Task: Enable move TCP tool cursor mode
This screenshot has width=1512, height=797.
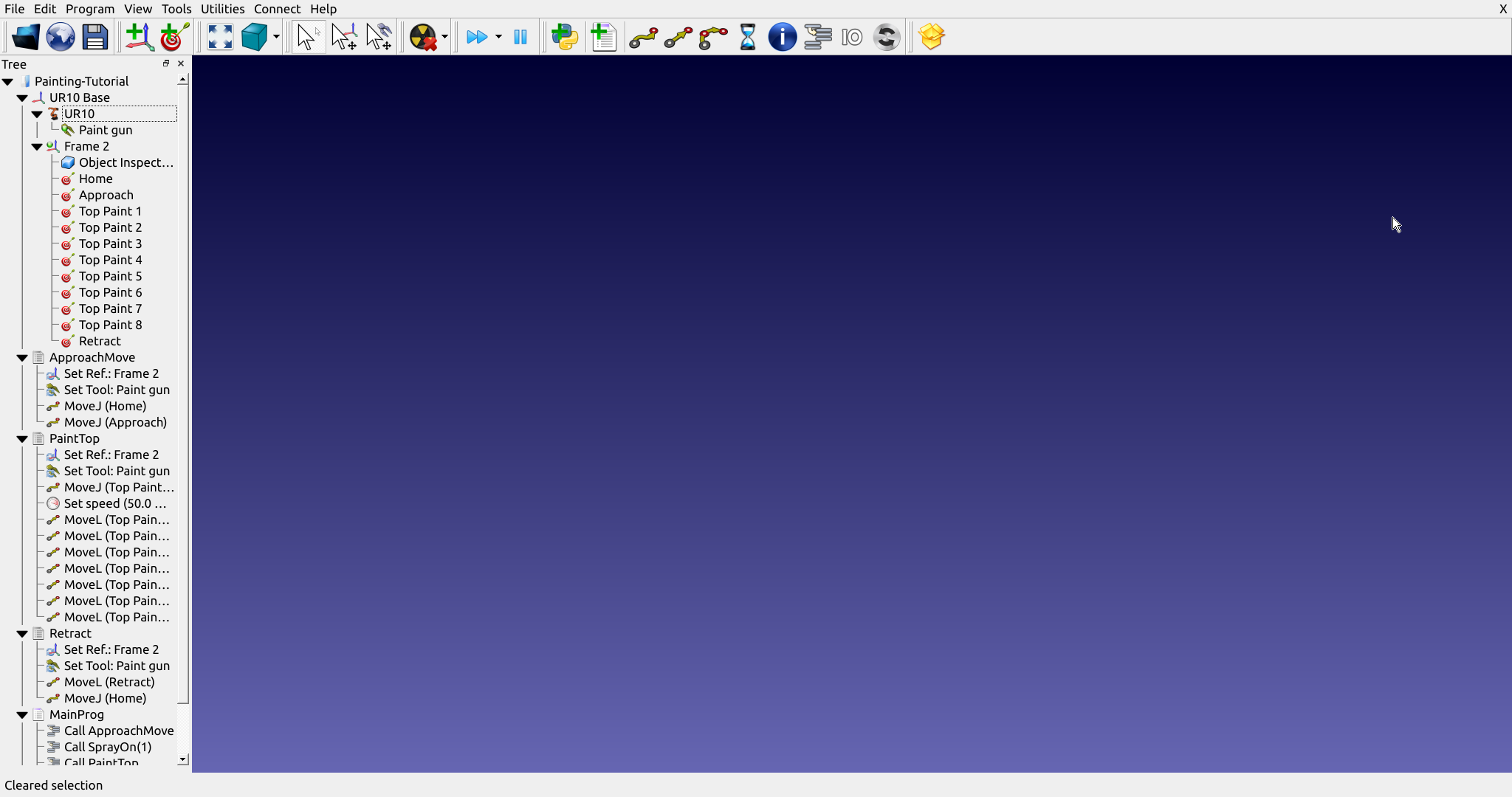Action: coord(379,36)
